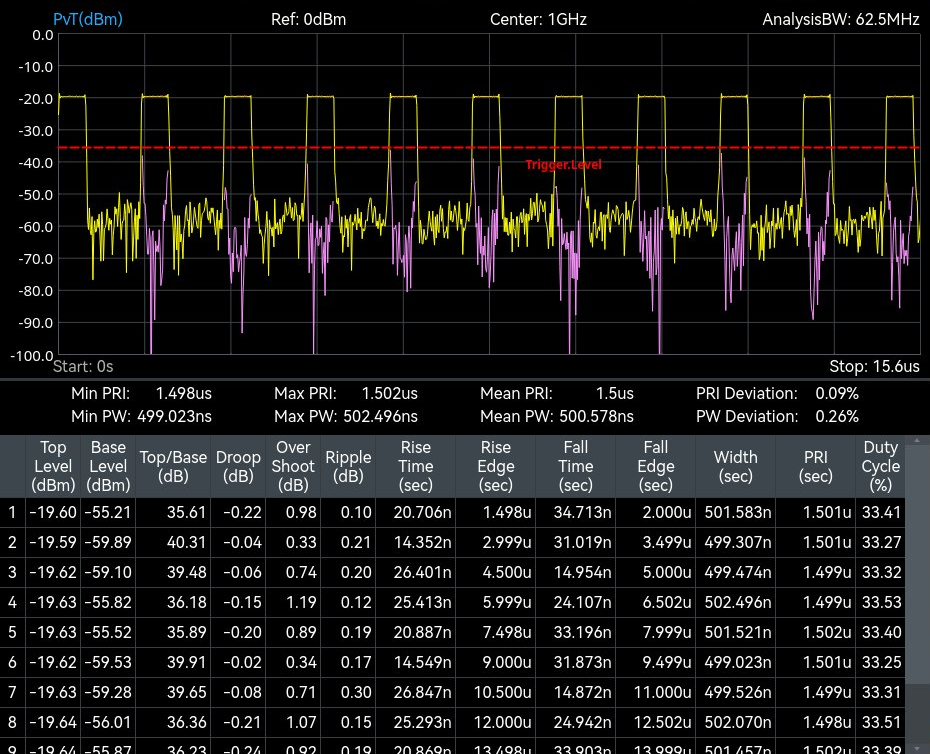
Task: Click the Fall Edge (sec) column header
Action: pos(656,466)
